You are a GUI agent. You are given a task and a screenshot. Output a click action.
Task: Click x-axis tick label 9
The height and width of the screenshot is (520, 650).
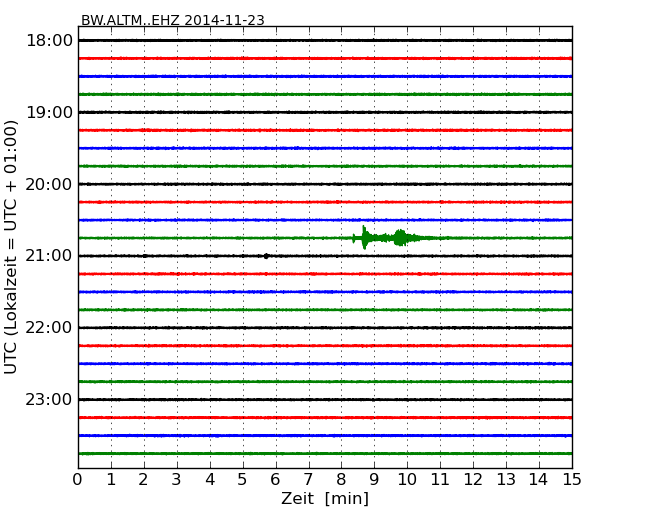[x=374, y=479]
